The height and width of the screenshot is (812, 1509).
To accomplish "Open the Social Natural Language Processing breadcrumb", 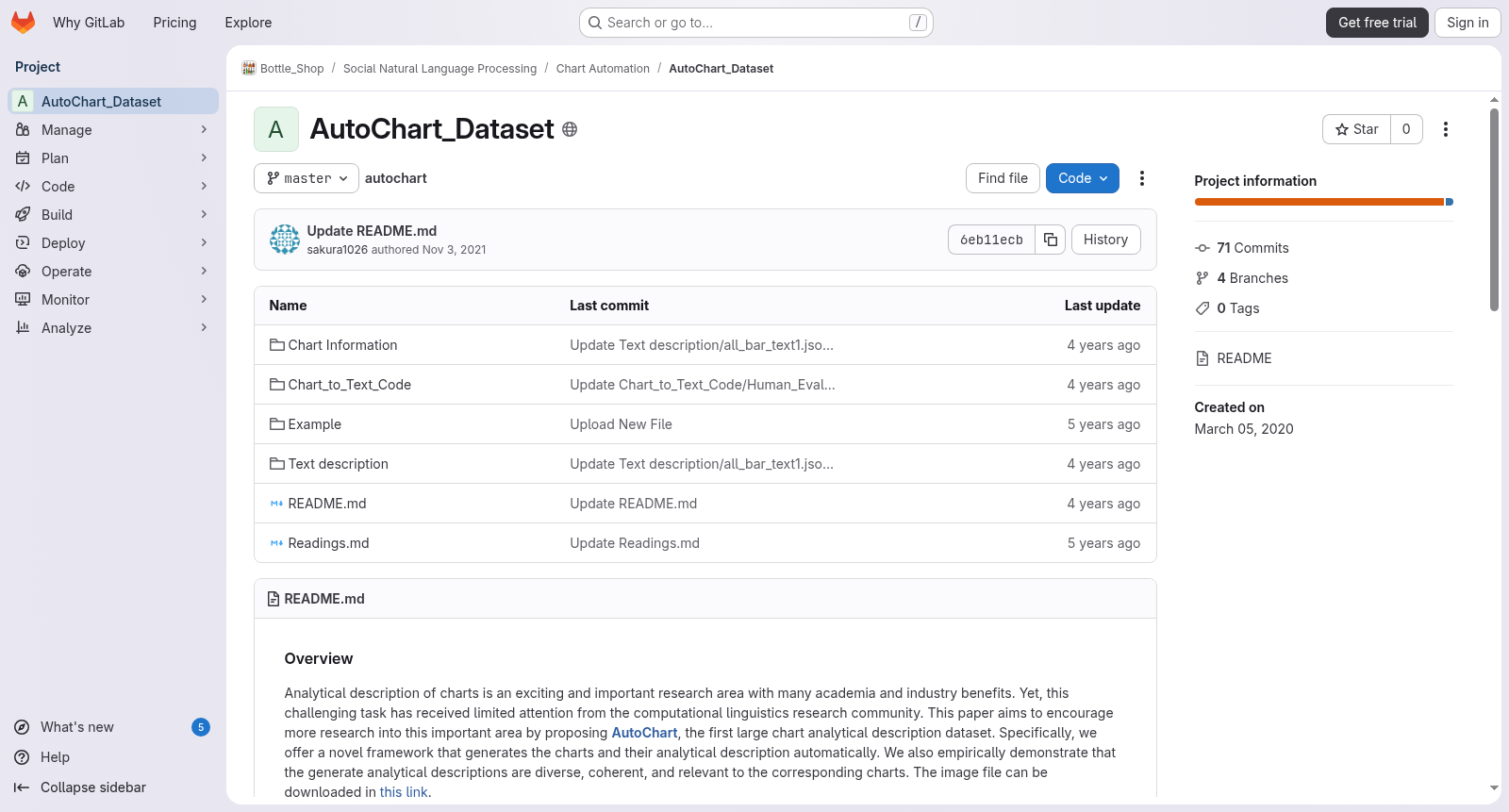I will coord(439,69).
